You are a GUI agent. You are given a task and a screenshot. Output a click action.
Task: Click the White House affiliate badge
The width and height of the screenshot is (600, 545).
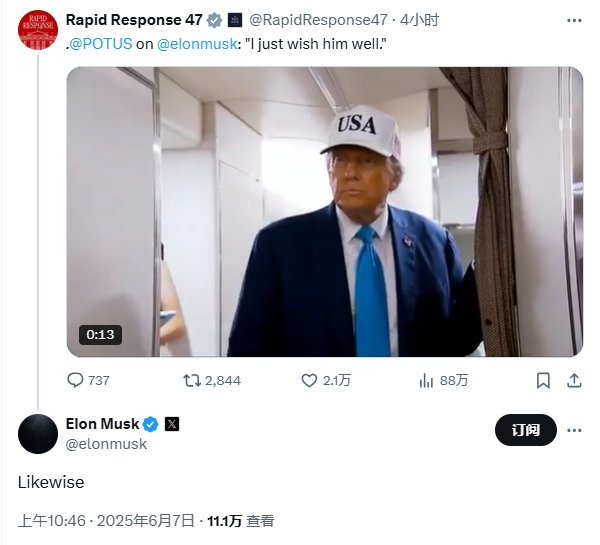235,20
